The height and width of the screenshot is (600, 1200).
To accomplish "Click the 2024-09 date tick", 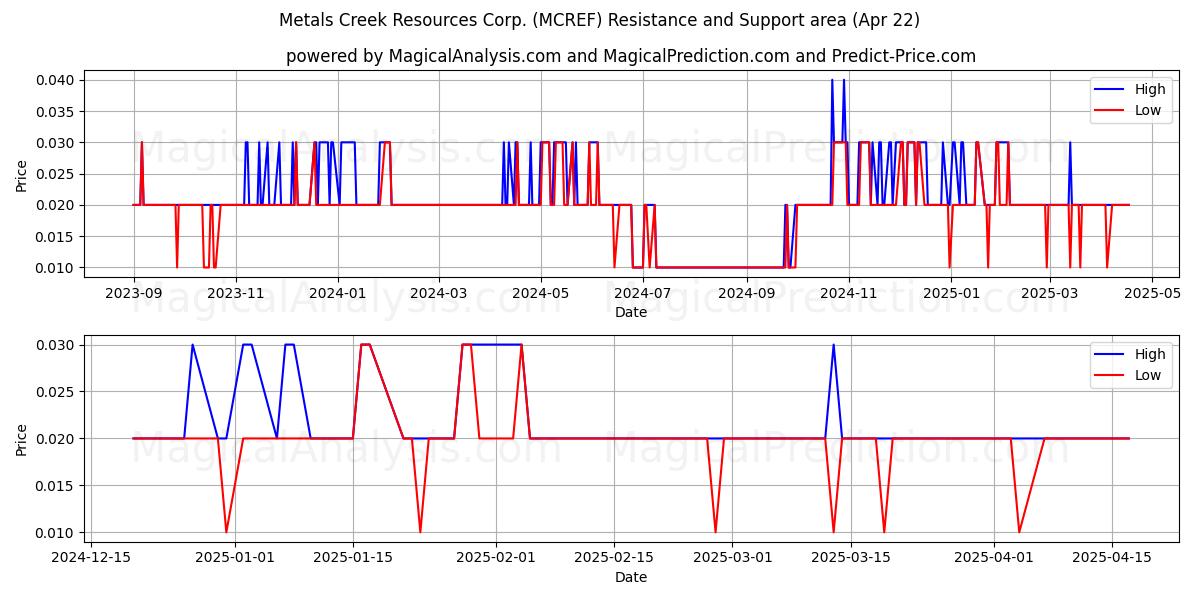I will (745, 292).
